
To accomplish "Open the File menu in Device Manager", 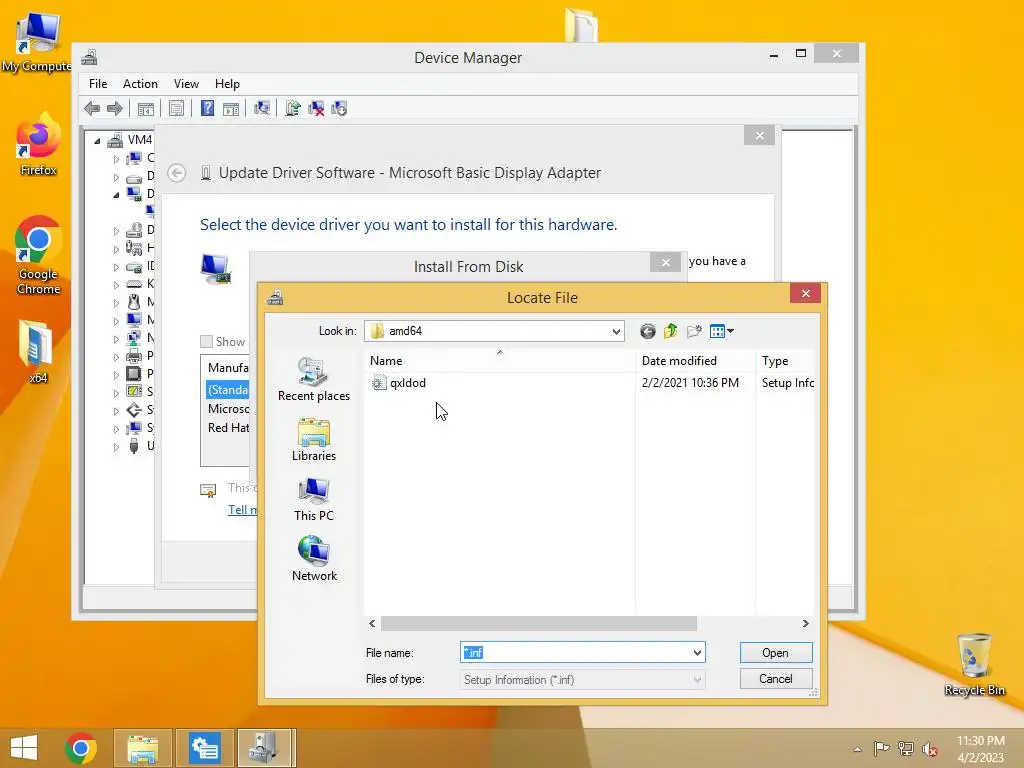I will [98, 84].
